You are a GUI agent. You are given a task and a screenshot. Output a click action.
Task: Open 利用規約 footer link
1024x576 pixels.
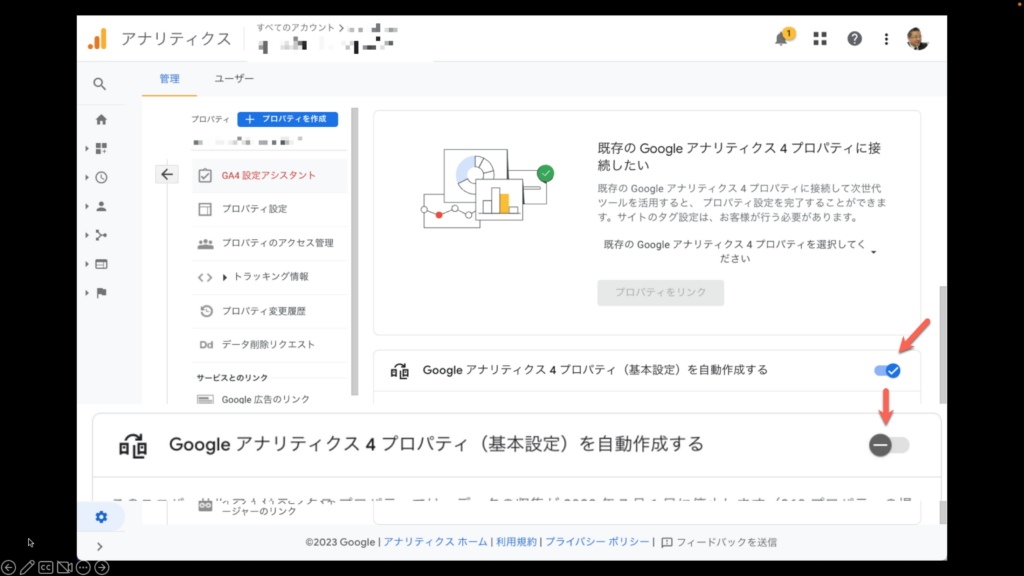(x=516, y=542)
